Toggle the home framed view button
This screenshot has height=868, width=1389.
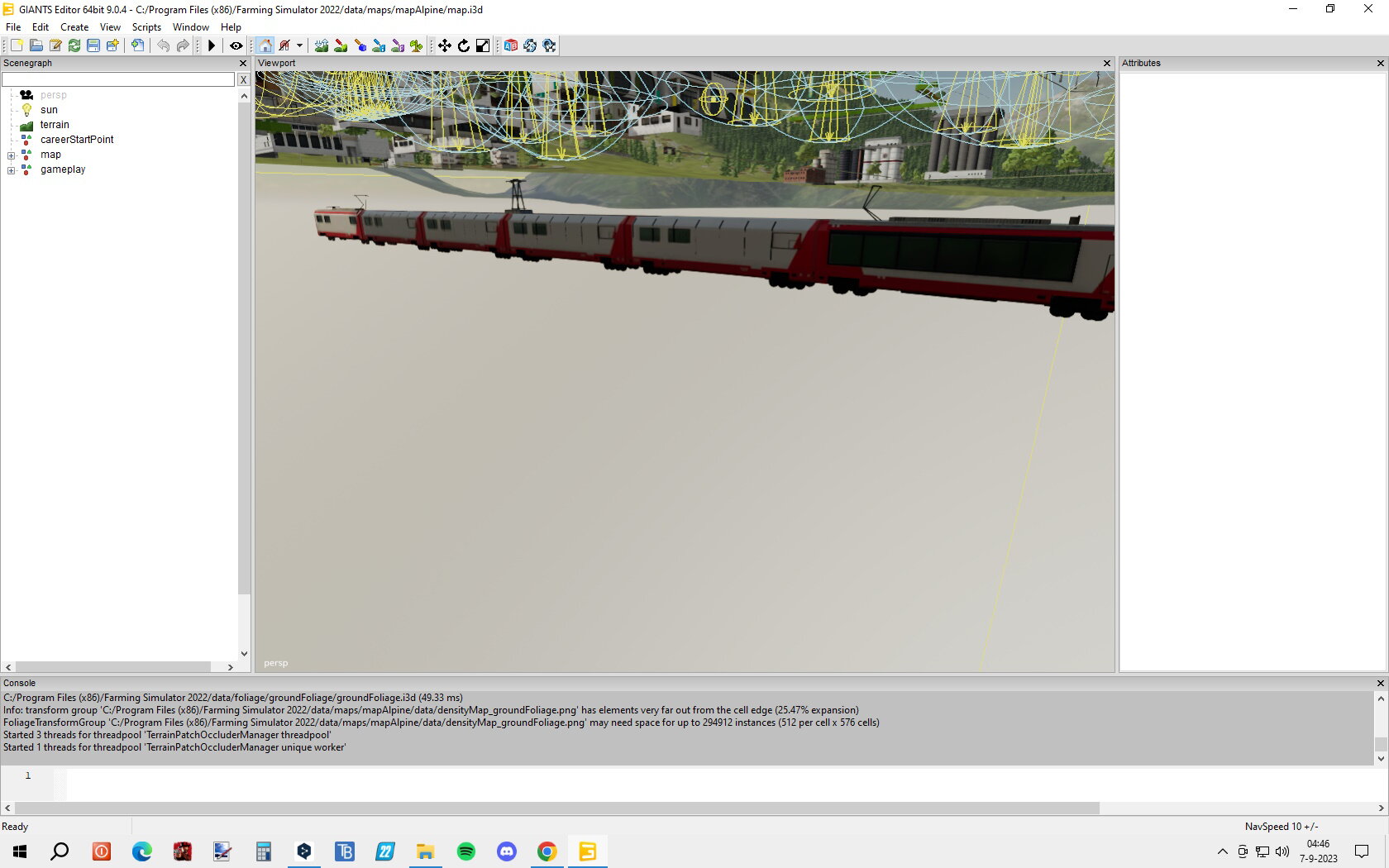265,45
